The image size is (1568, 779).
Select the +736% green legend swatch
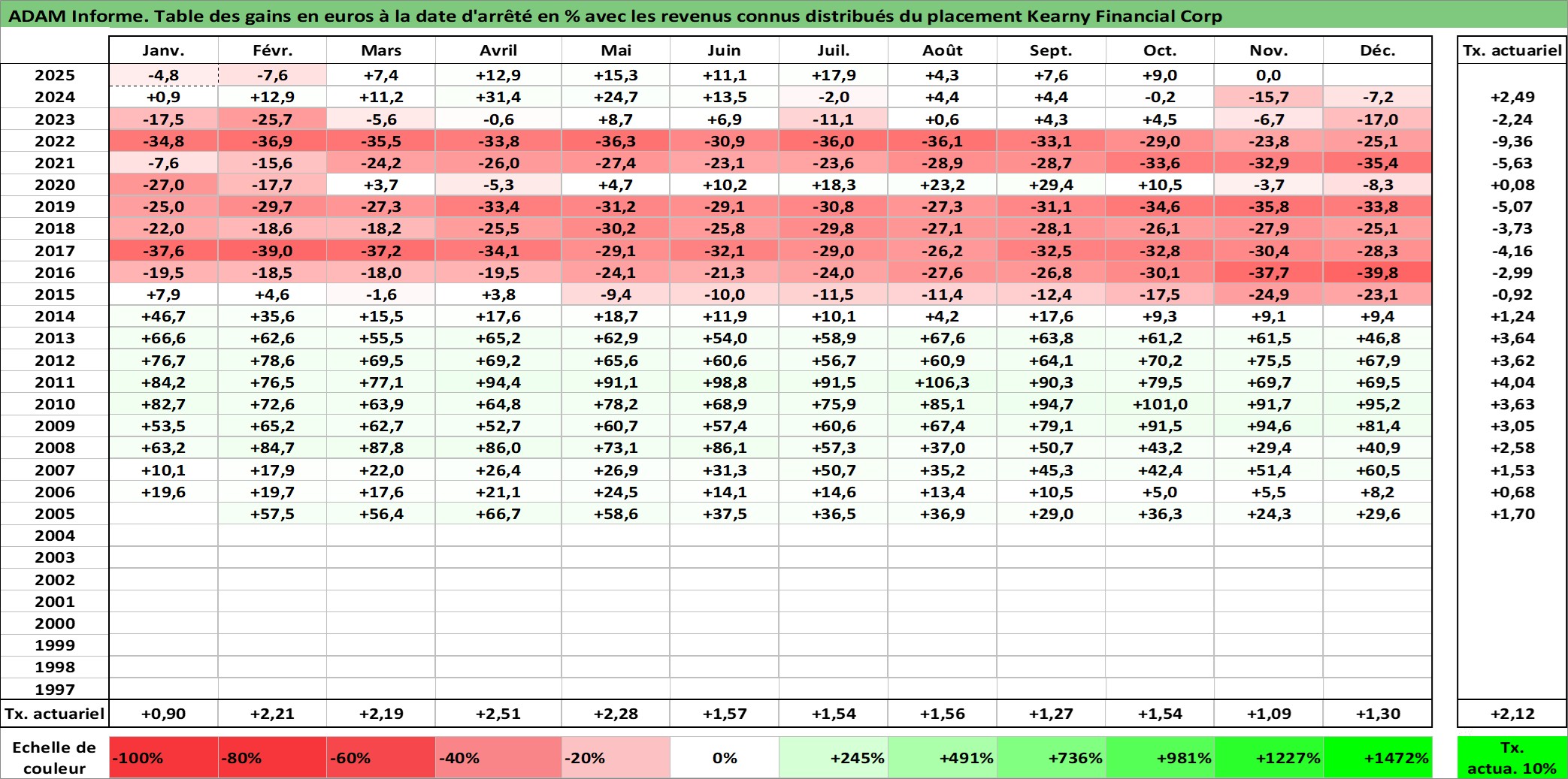tap(1051, 757)
